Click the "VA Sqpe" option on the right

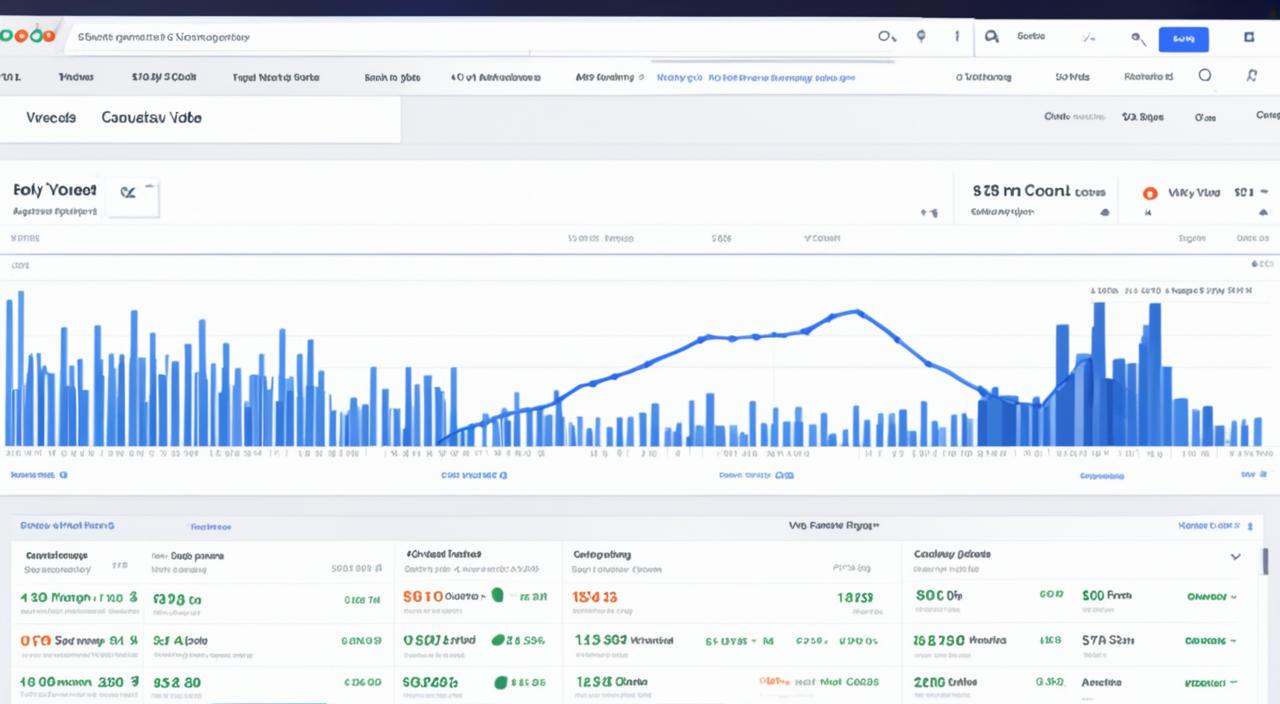[x=1143, y=117]
